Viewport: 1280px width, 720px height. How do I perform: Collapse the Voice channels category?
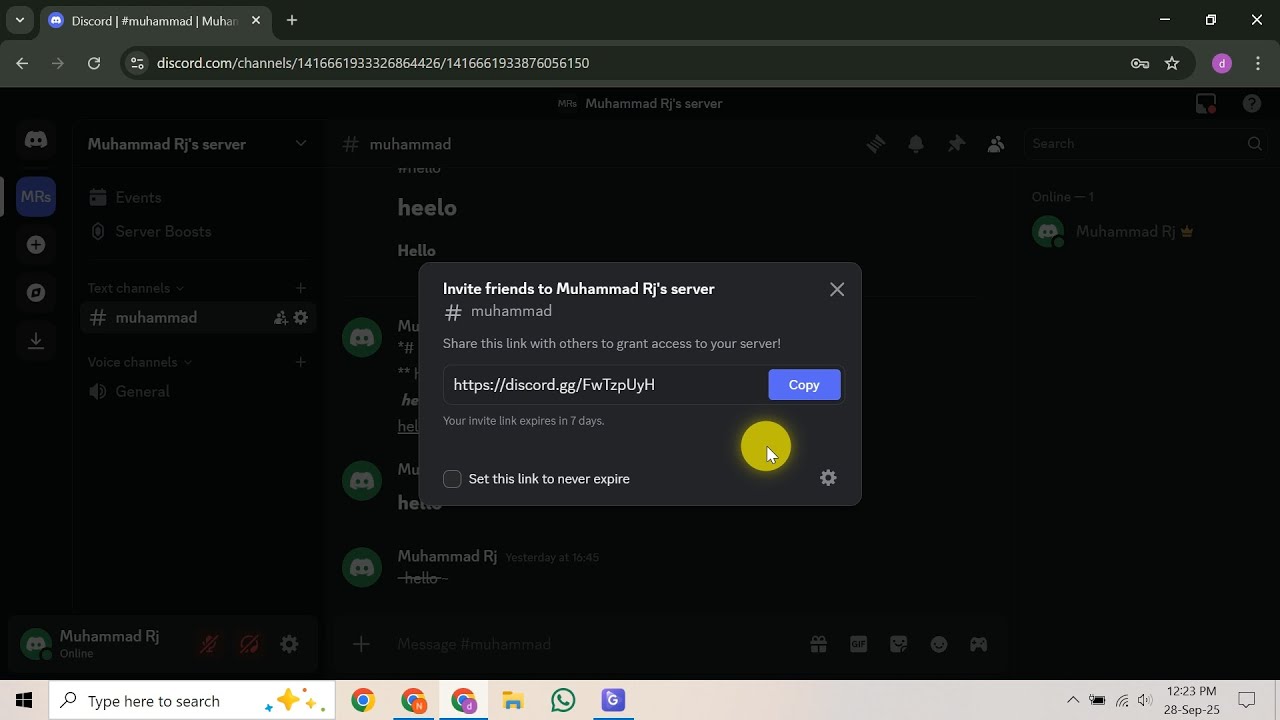[x=139, y=362]
